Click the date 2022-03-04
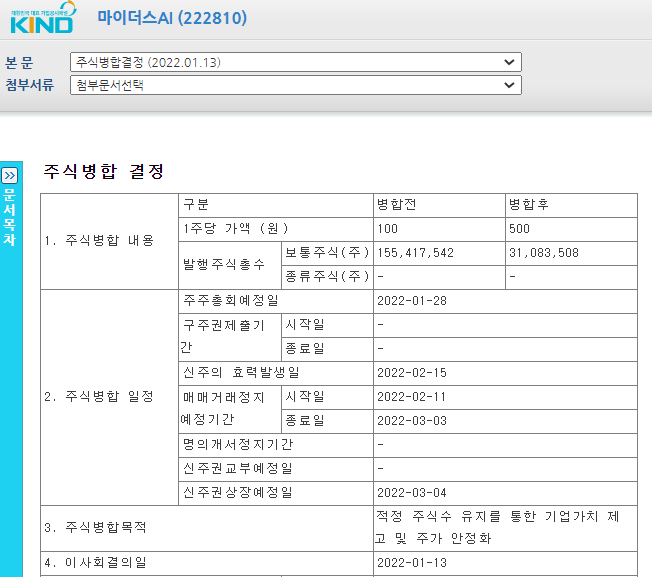This screenshot has width=652, height=577. 412,493
